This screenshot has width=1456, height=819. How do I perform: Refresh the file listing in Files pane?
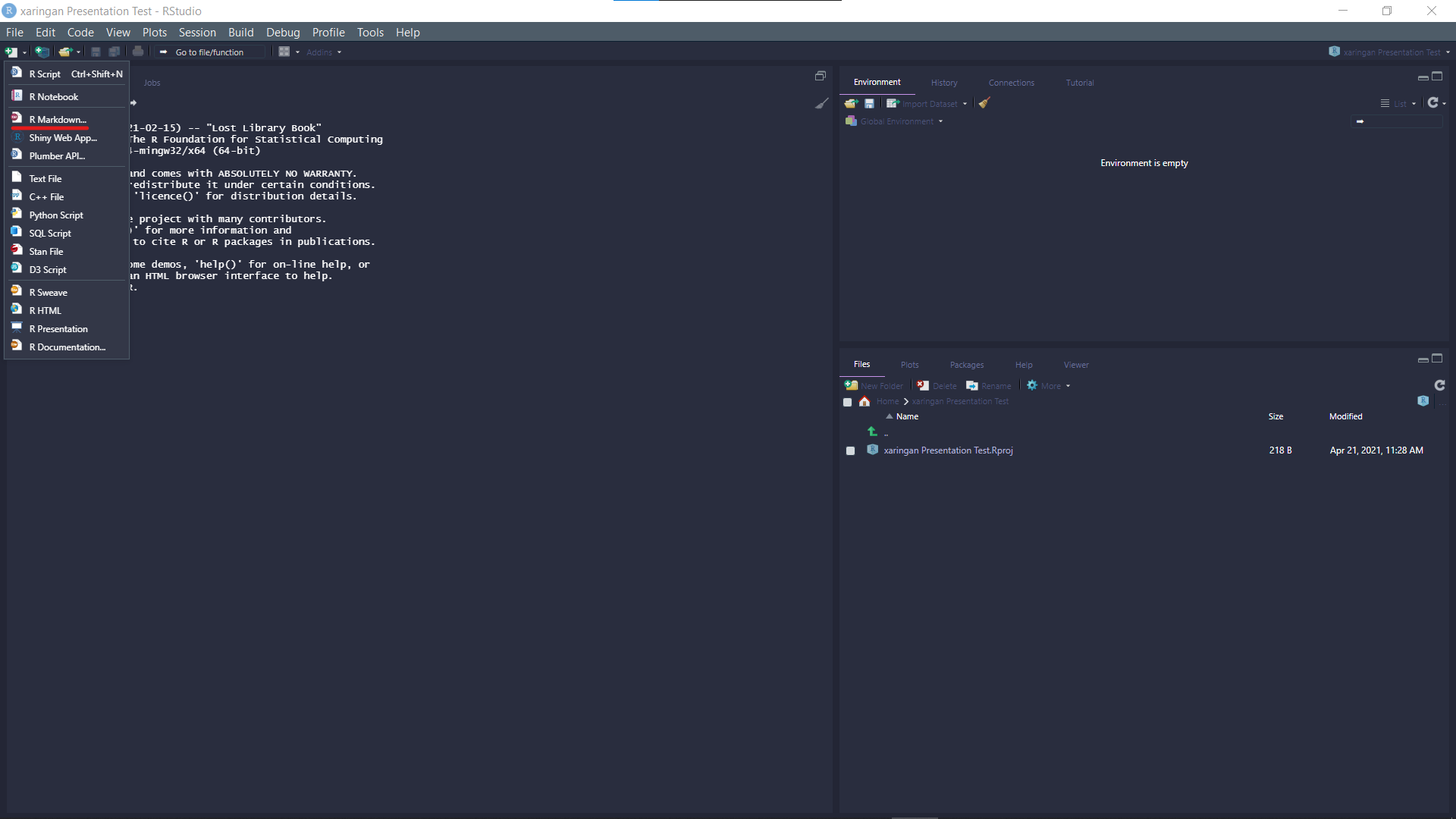point(1439,385)
